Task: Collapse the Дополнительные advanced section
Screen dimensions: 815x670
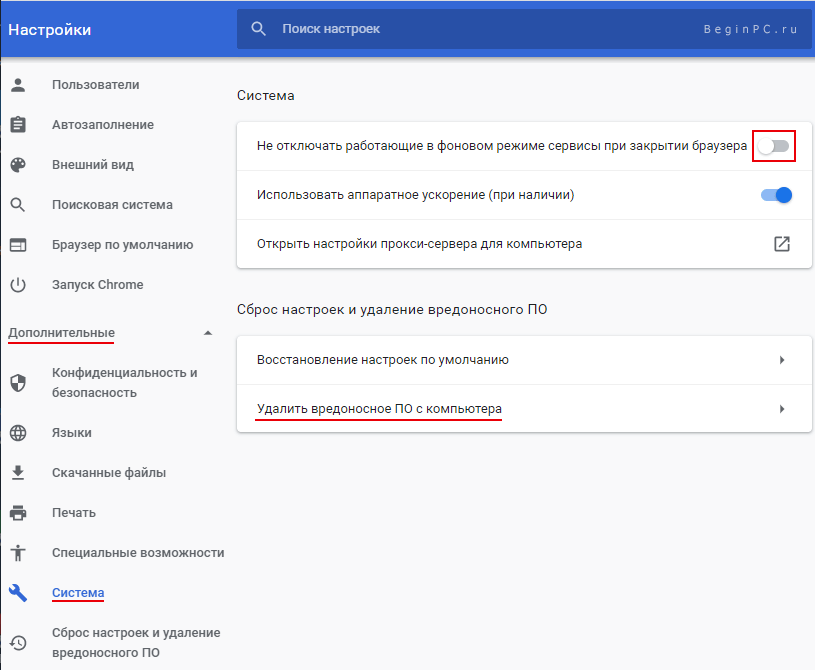Action: 207,333
